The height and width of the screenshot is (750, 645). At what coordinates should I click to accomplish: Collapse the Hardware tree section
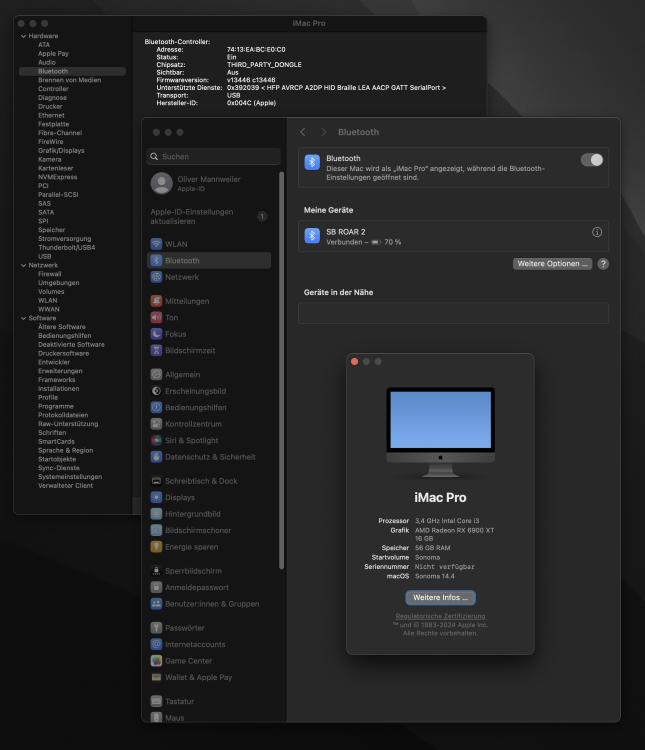23,36
